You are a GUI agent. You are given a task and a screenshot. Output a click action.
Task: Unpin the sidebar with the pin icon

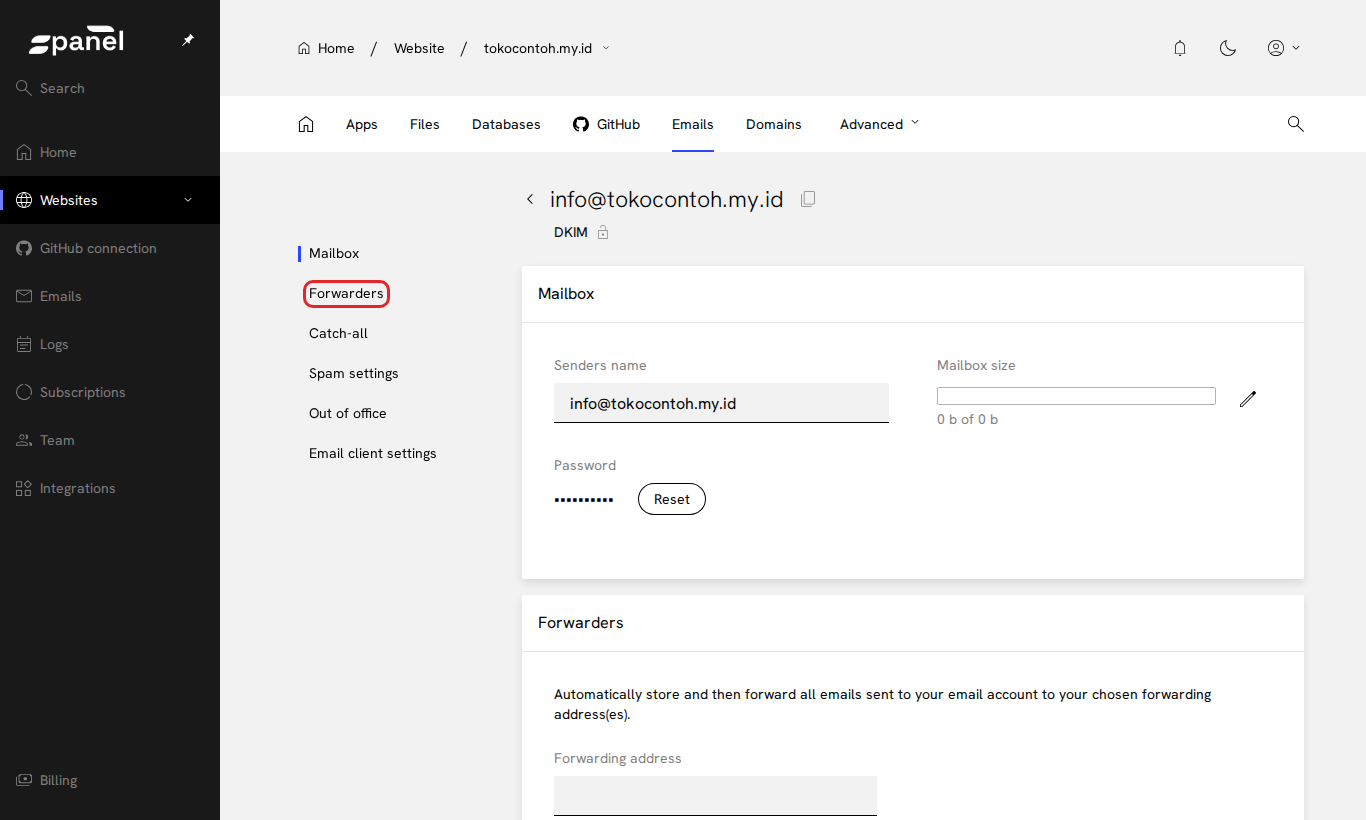pyautogui.click(x=188, y=40)
